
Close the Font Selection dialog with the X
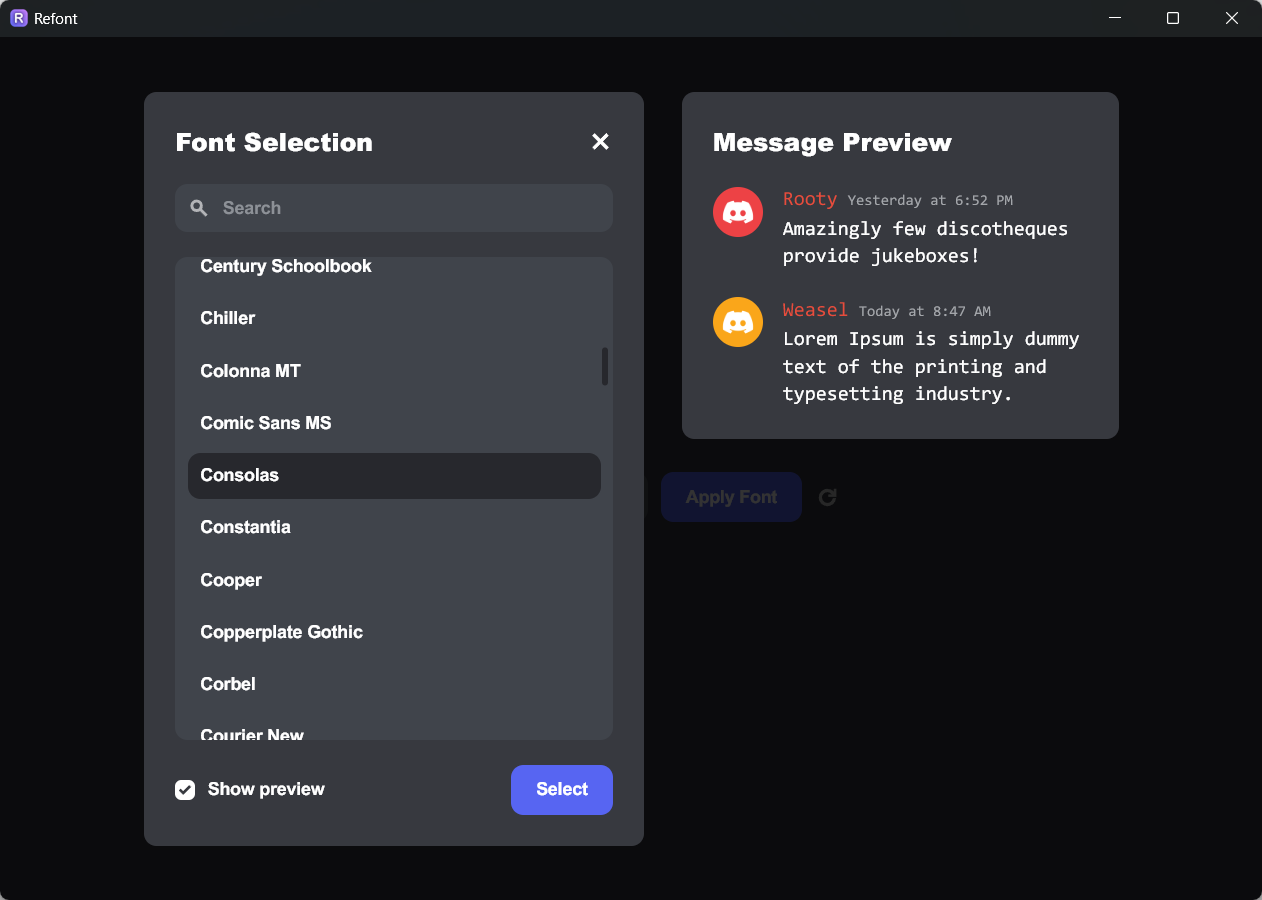600,142
